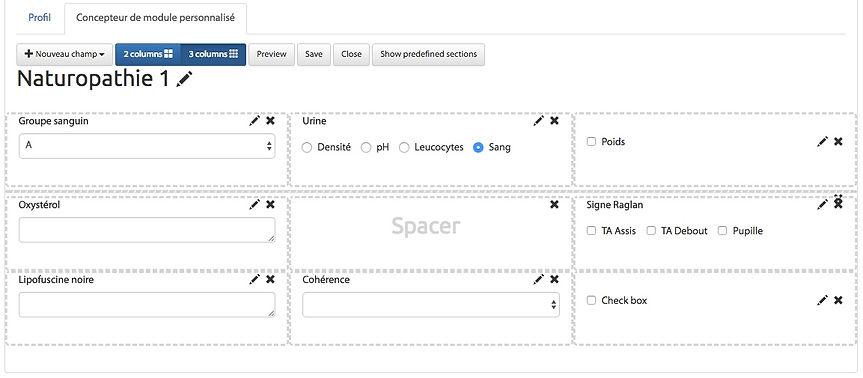Edit the Naturopathie 1 title pencil icon
Image resolution: width=863 pixels, height=378 pixels.
(184, 79)
